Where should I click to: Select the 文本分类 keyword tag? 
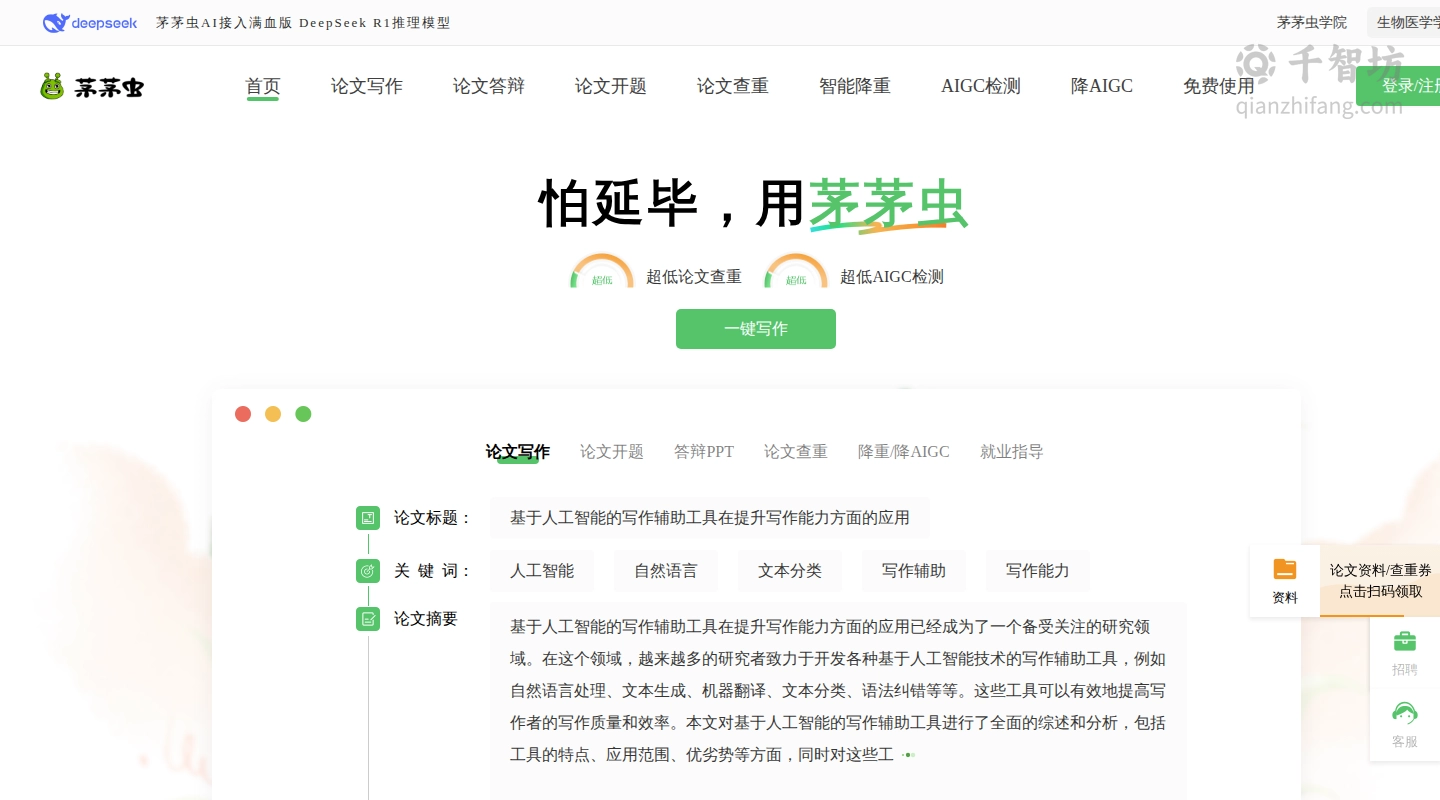(x=790, y=571)
